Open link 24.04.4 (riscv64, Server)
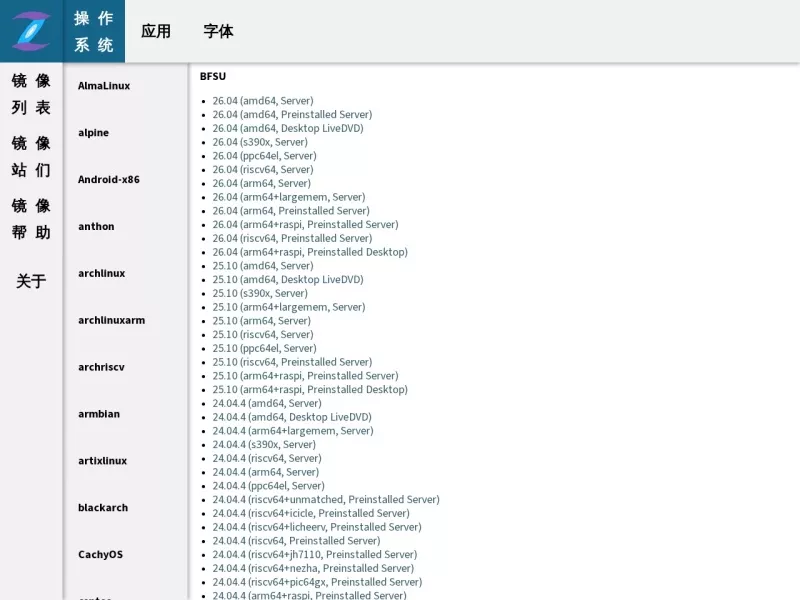Screen dimensions: 800x600 coord(267,459)
